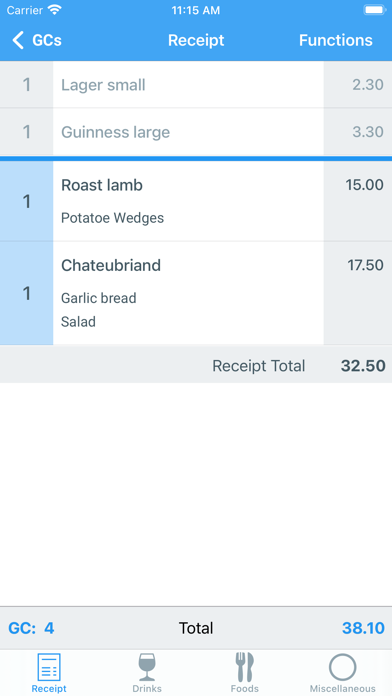Tap the quantity cell of Roast lamb

(27, 201)
